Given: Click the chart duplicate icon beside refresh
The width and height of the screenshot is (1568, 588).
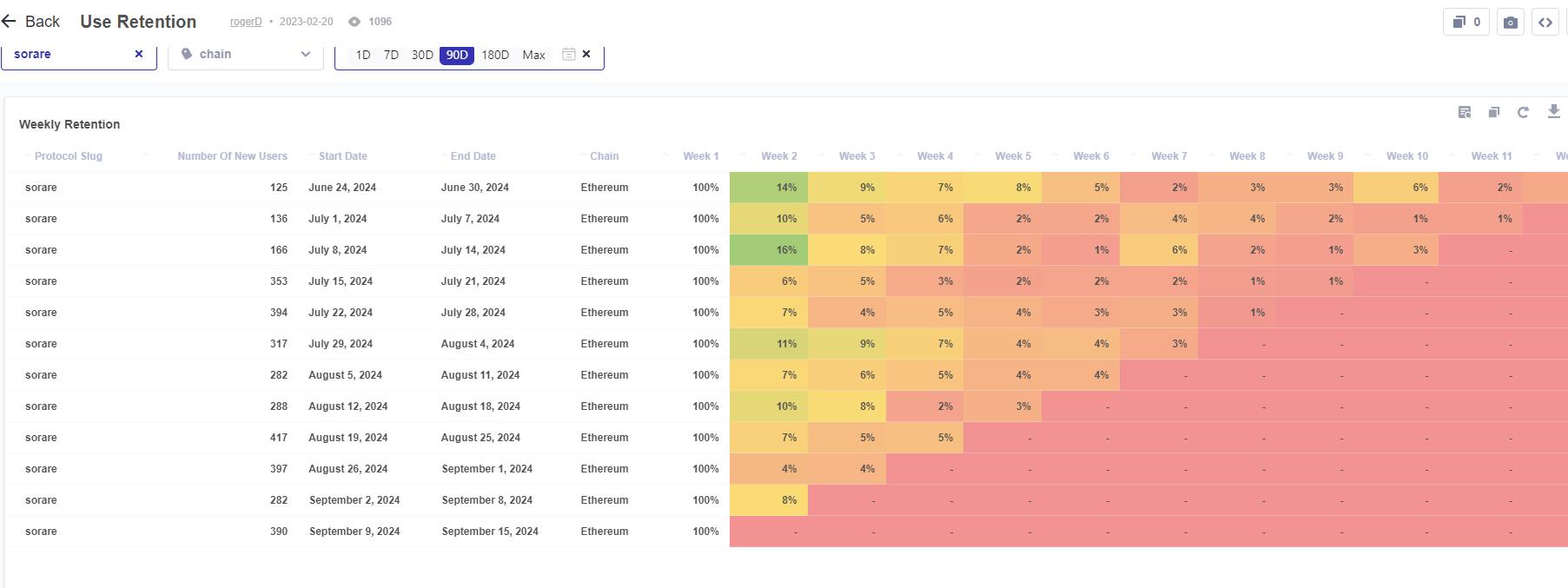Looking at the screenshot, I should coord(1494,112).
